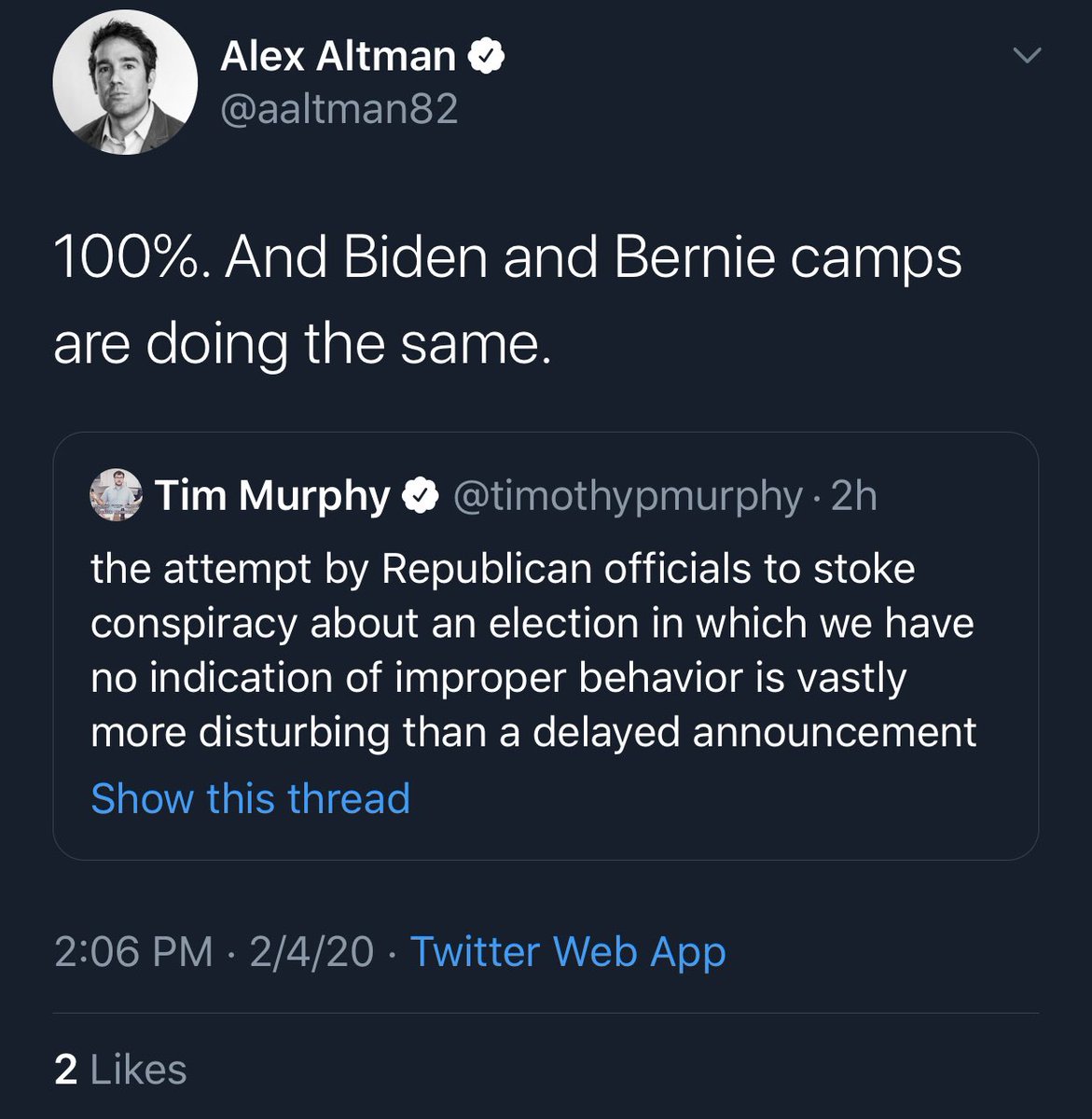Open the @timothypmurphy handle

(x=628, y=496)
